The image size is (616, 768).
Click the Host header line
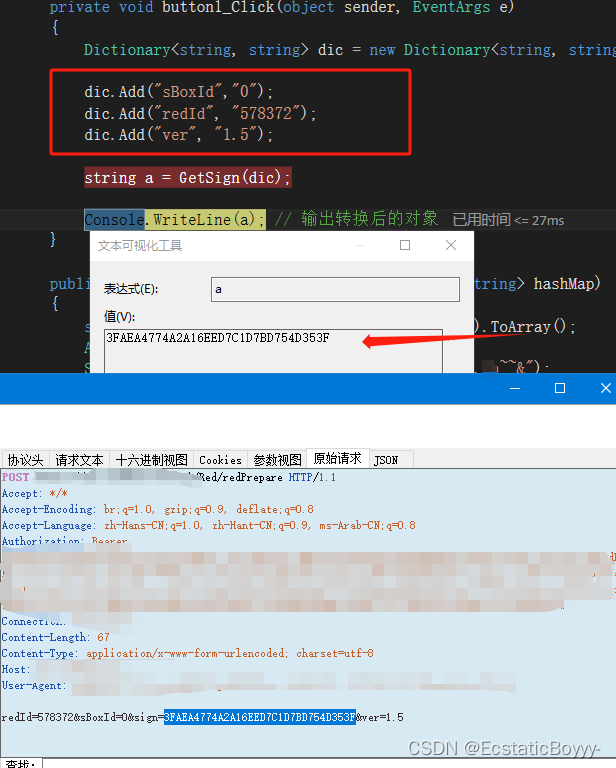[x=16, y=670]
